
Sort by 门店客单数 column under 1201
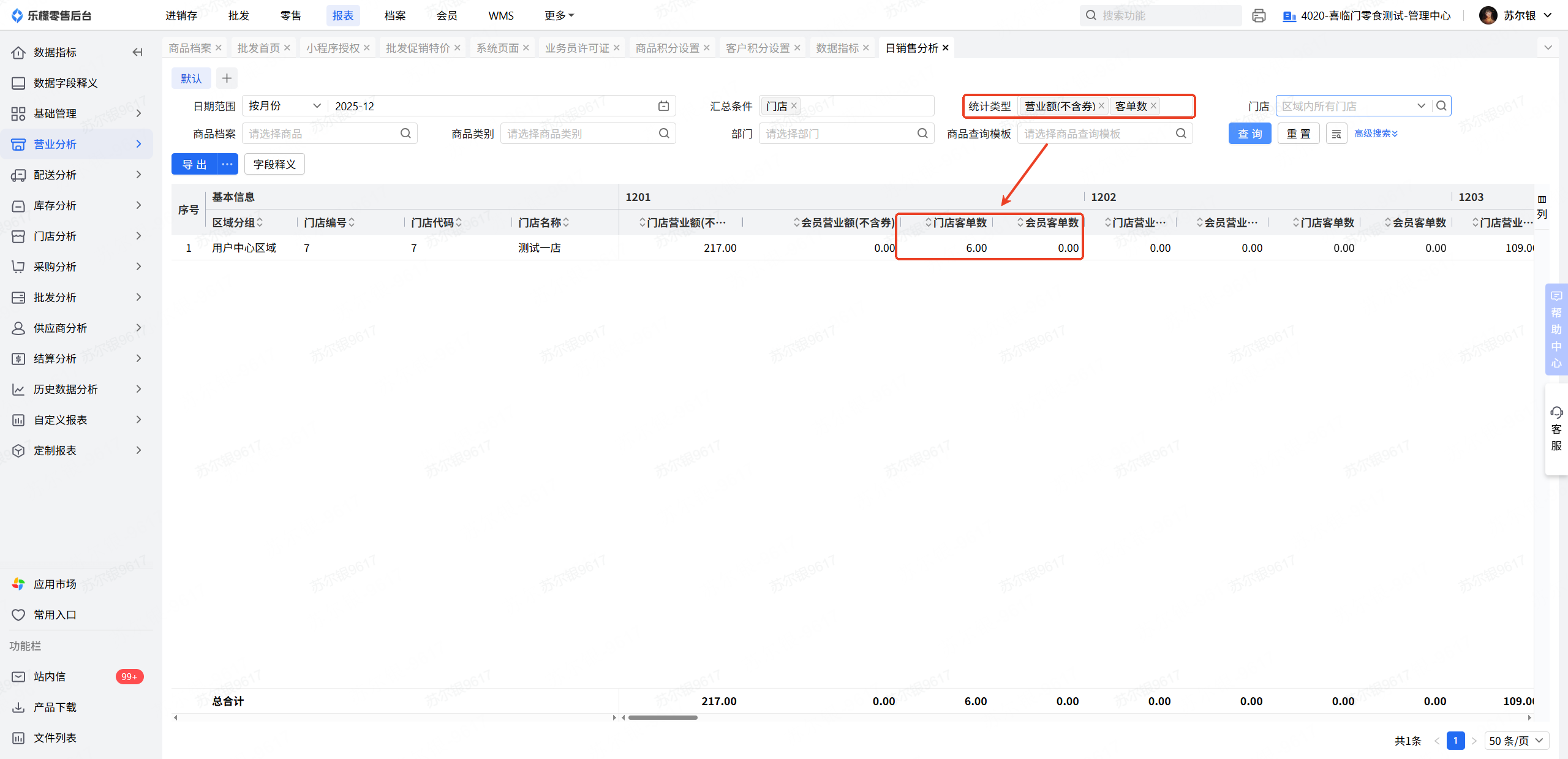point(958,222)
